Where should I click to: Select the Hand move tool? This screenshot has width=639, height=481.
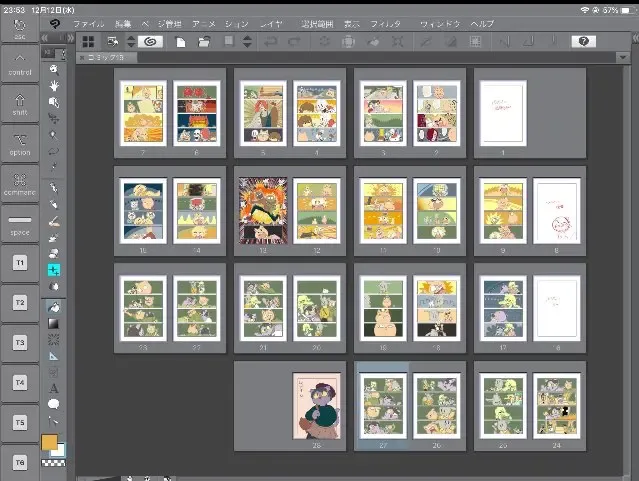point(54,86)
